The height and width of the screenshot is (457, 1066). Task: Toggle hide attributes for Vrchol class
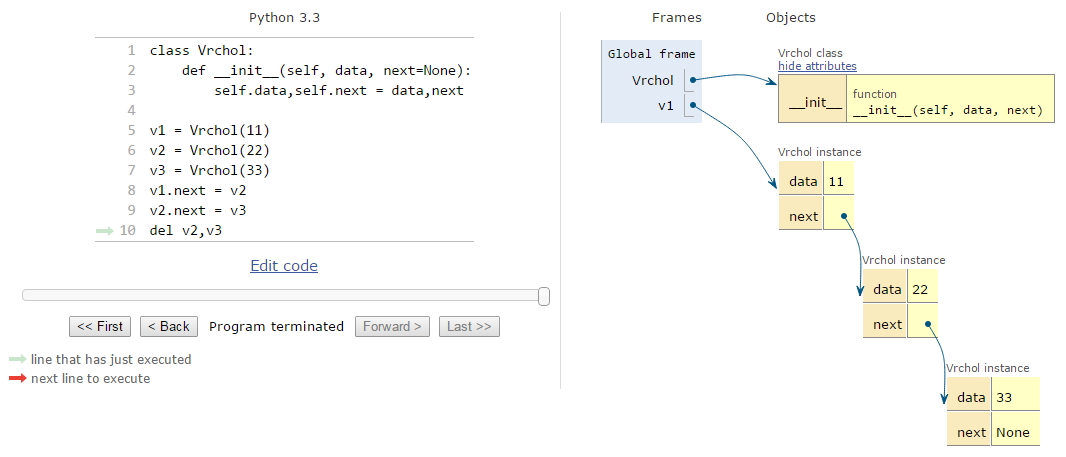[x=817, y=66]
